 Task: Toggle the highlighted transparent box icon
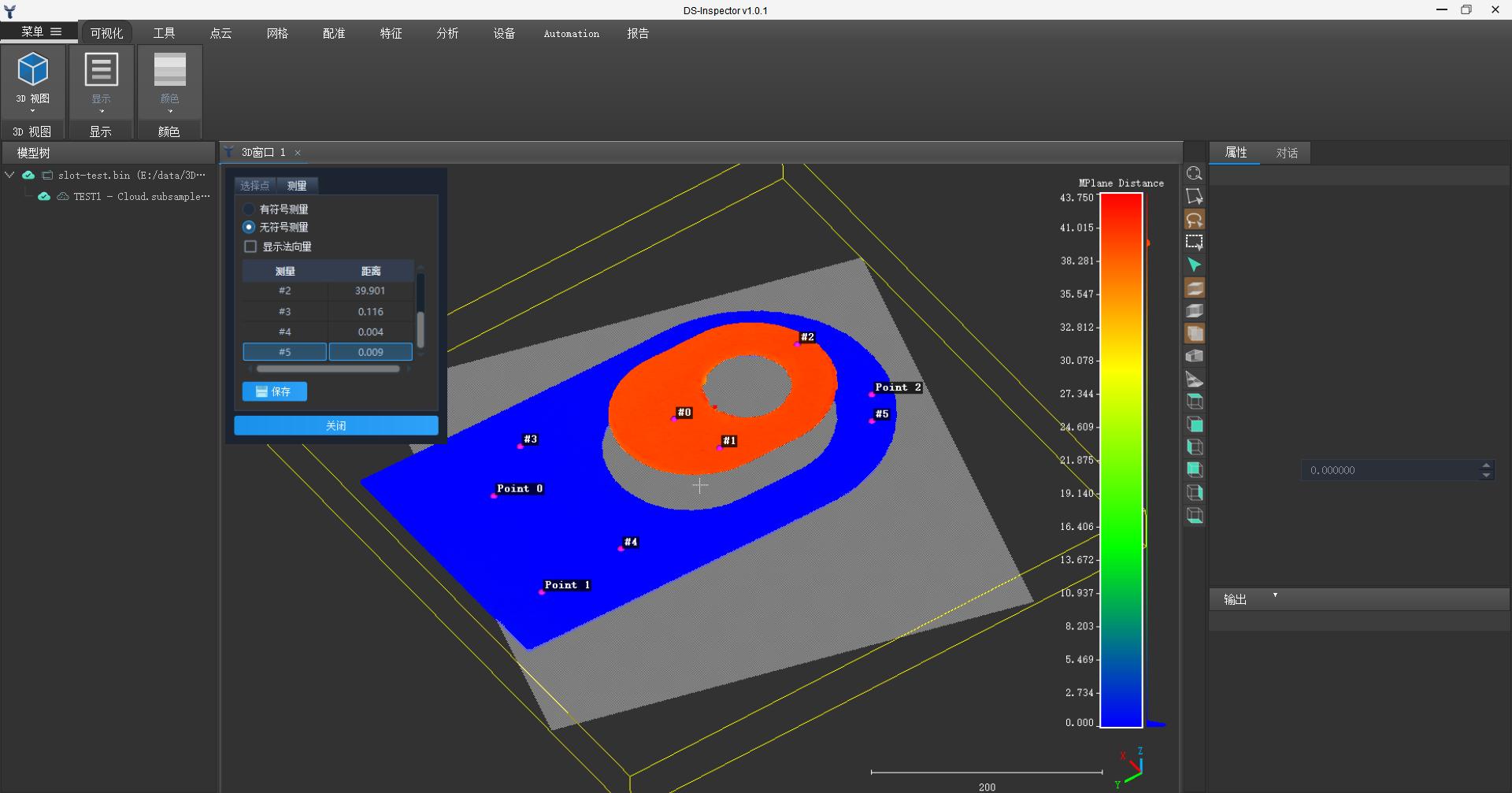pos(1194,334)
